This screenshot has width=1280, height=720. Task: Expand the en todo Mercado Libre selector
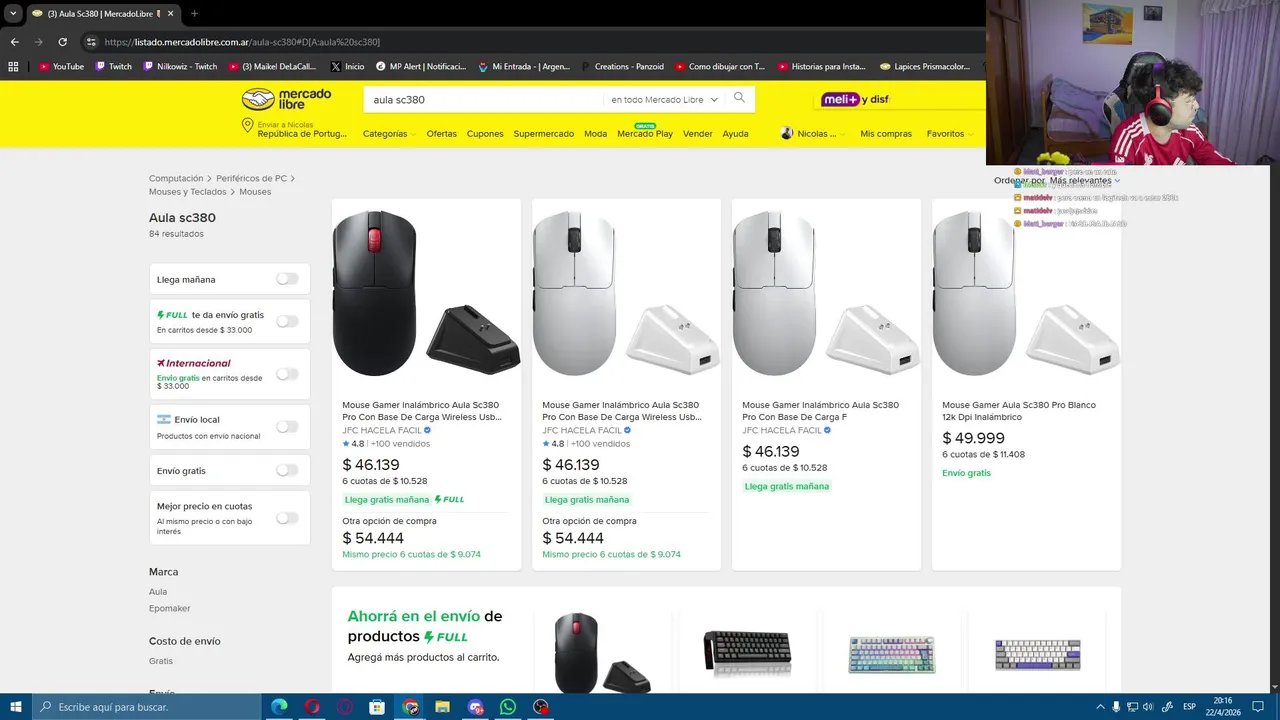(664, 100)
